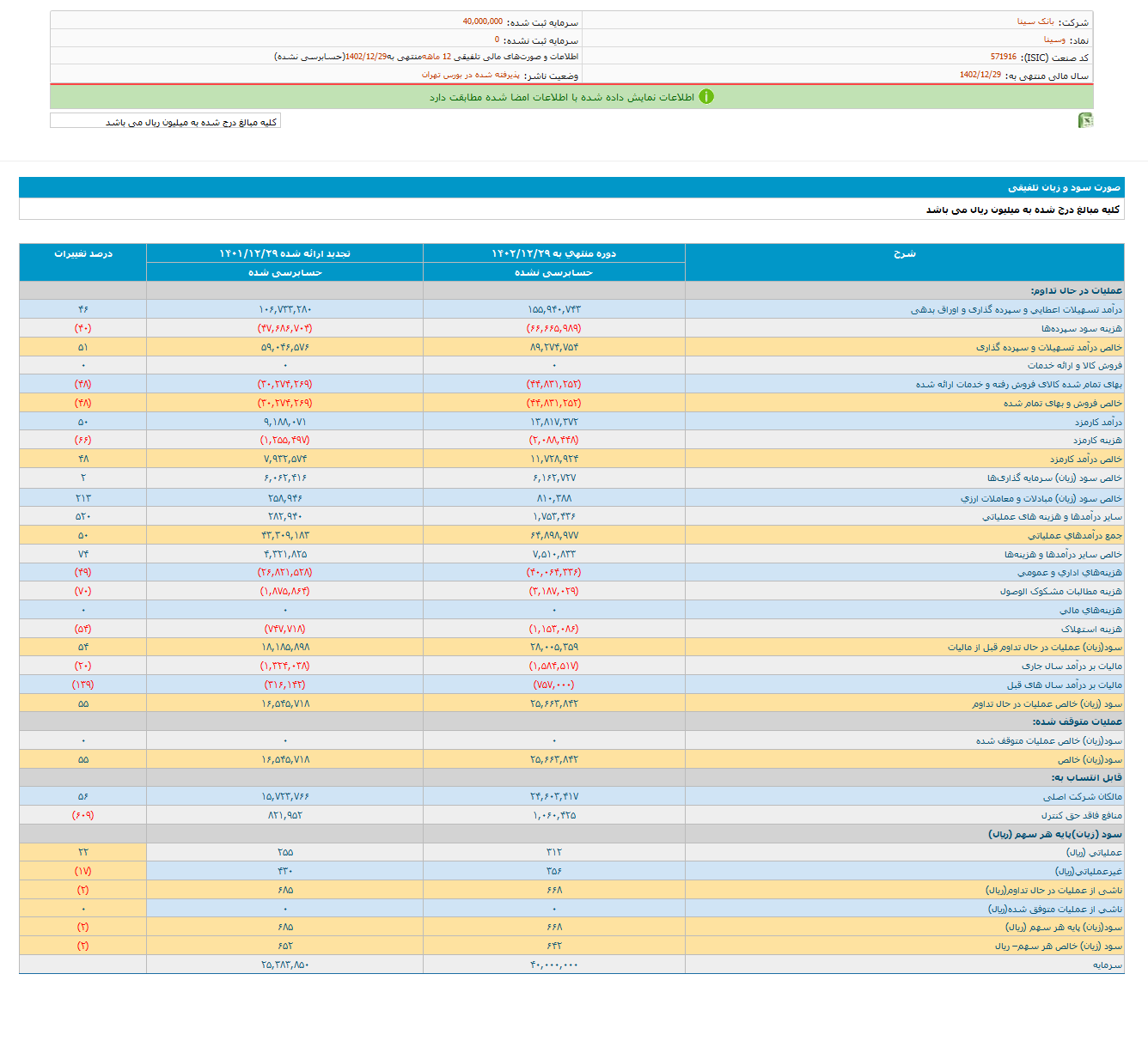Click the Excel export icon
1148x1047 pixels.
(x=1085, y=121)
